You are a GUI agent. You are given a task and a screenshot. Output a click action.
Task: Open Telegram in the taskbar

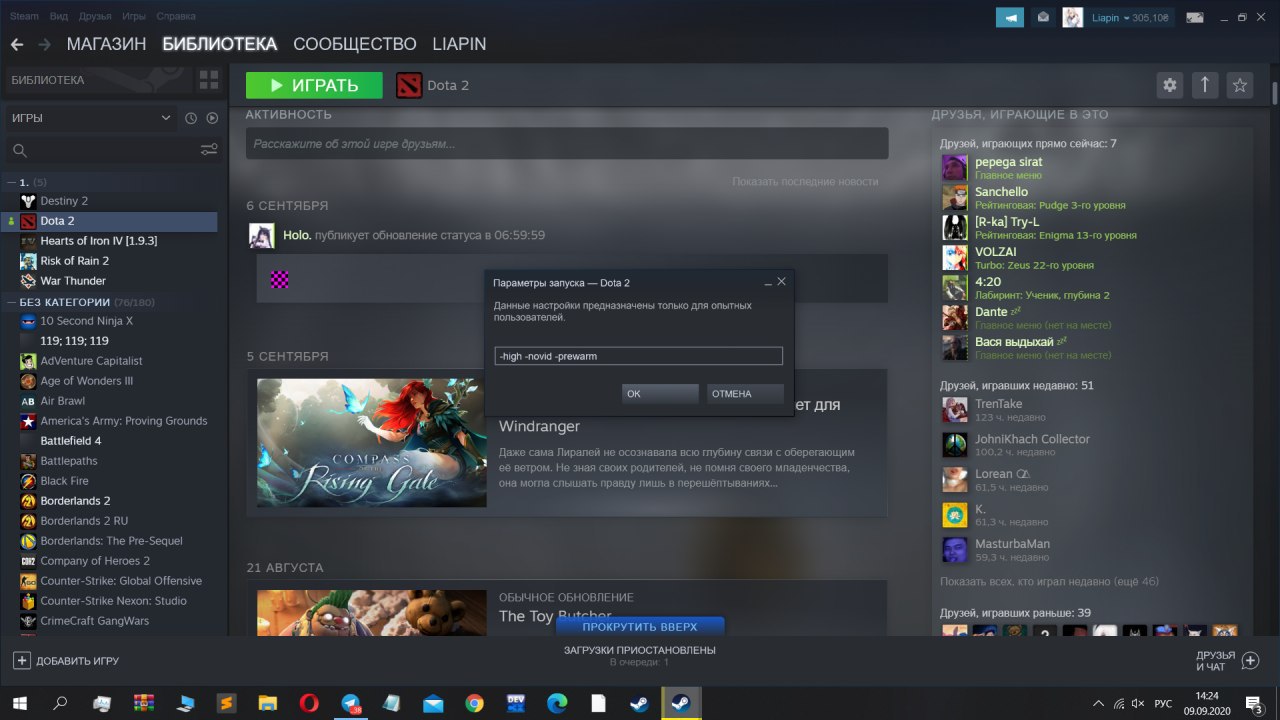[350, 703]
